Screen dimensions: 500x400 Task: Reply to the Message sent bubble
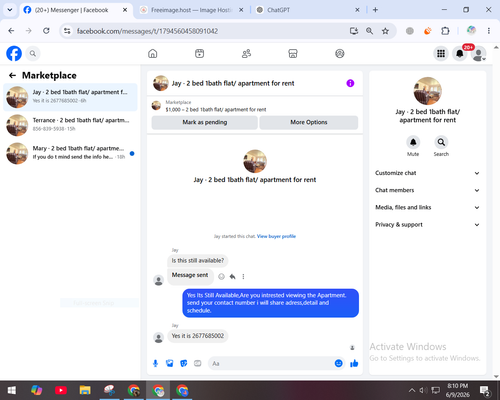click(232, 276)
